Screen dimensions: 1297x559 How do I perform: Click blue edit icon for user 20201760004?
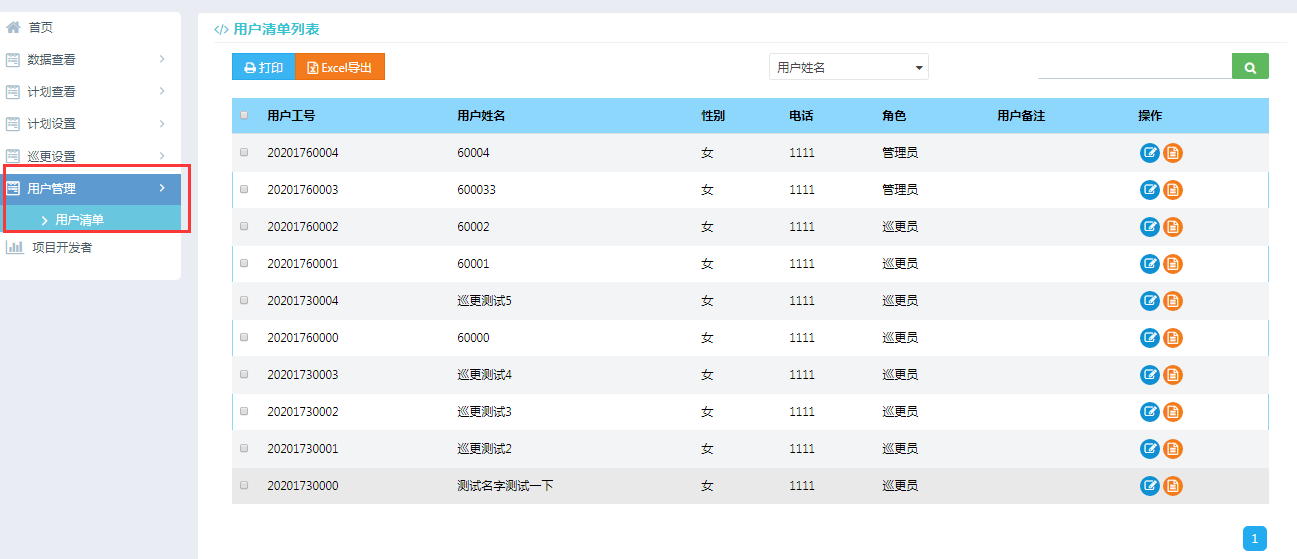pos(1150,153)
